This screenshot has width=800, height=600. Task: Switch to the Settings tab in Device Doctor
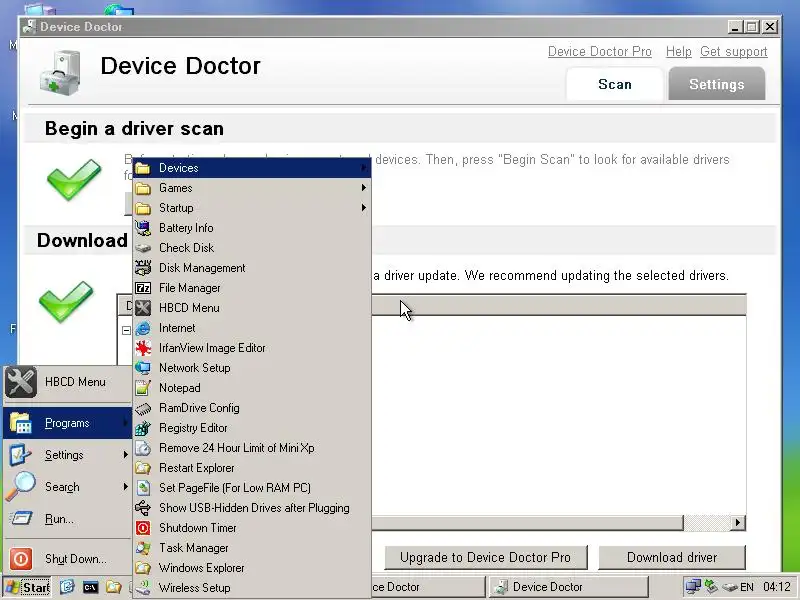[x=716, y=85]
